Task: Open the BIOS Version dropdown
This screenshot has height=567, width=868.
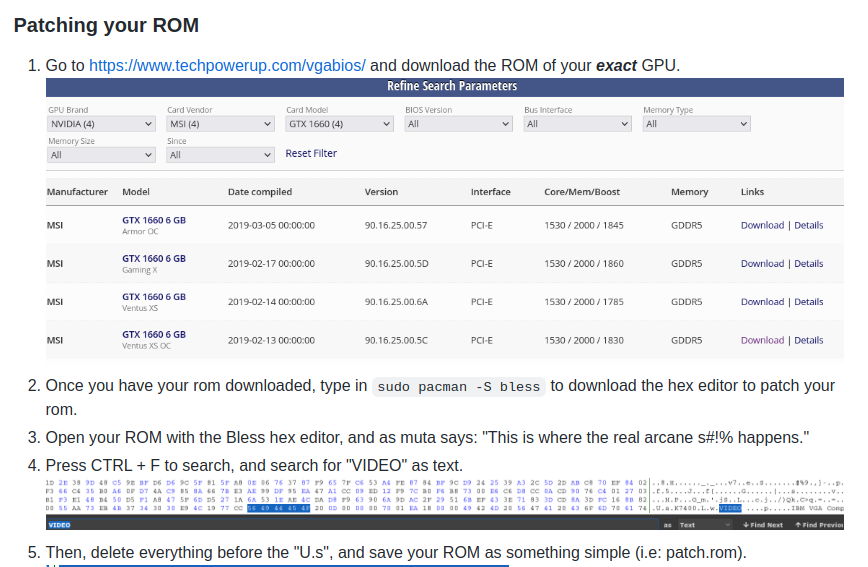Action: pyautogui.click(x=458, y=124)
